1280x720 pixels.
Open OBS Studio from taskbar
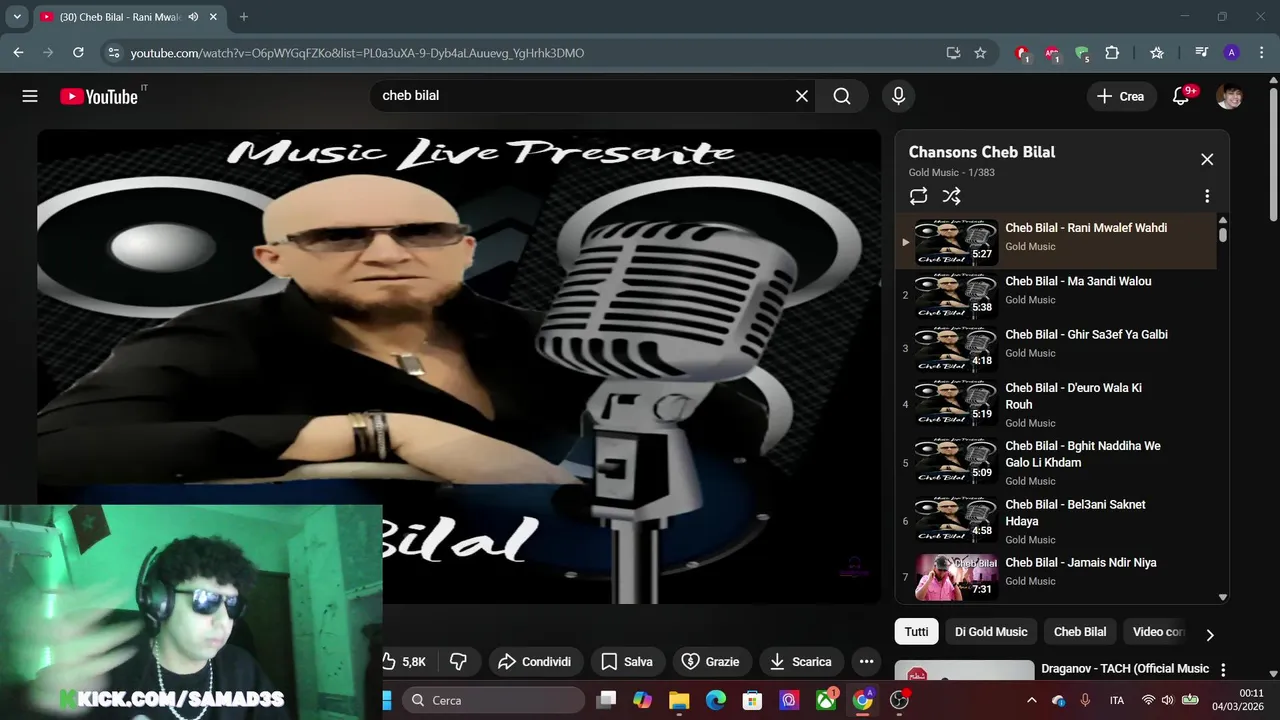point(899,700)
